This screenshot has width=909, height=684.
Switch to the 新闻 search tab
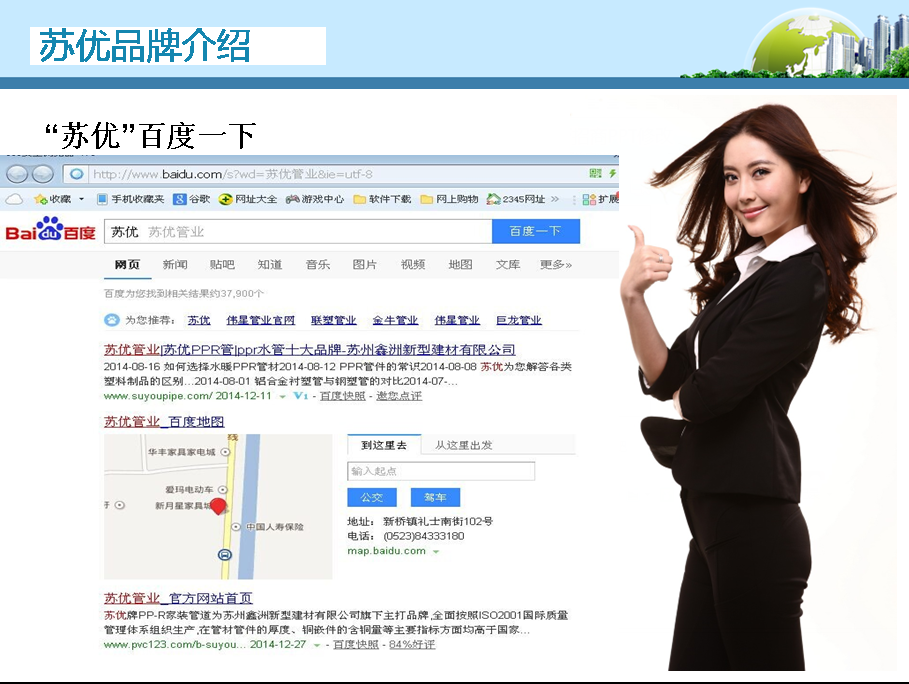point(175,265)
